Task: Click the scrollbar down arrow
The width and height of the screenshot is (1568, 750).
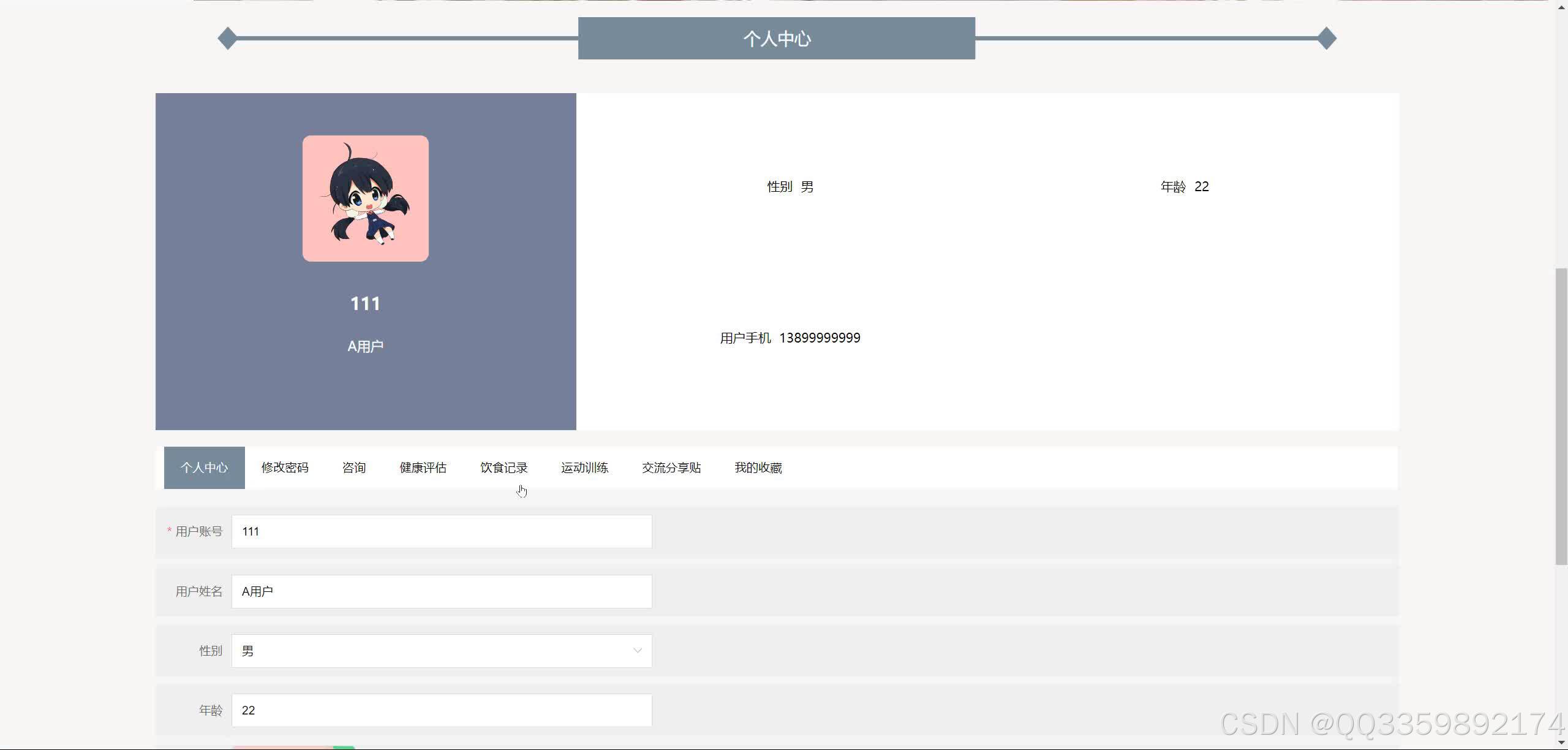Action: 1561,744
